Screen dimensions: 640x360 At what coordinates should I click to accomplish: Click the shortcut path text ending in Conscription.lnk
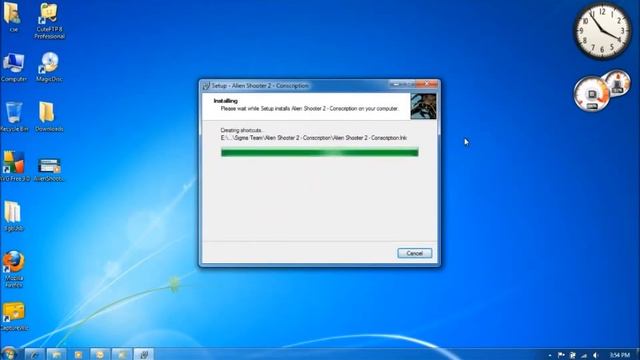[x=314, y=138]
